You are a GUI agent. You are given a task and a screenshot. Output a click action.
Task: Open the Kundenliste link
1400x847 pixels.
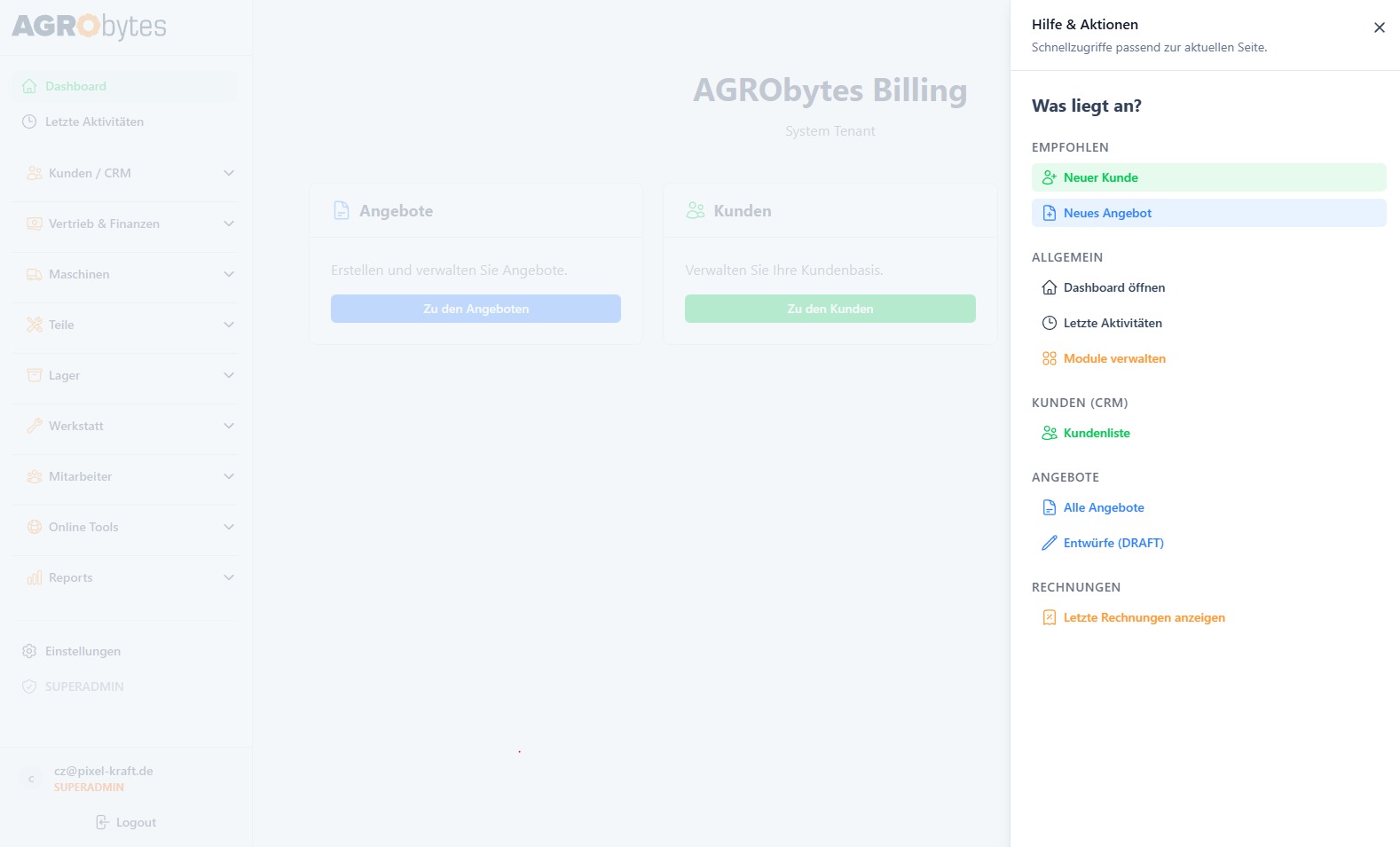1097,433
